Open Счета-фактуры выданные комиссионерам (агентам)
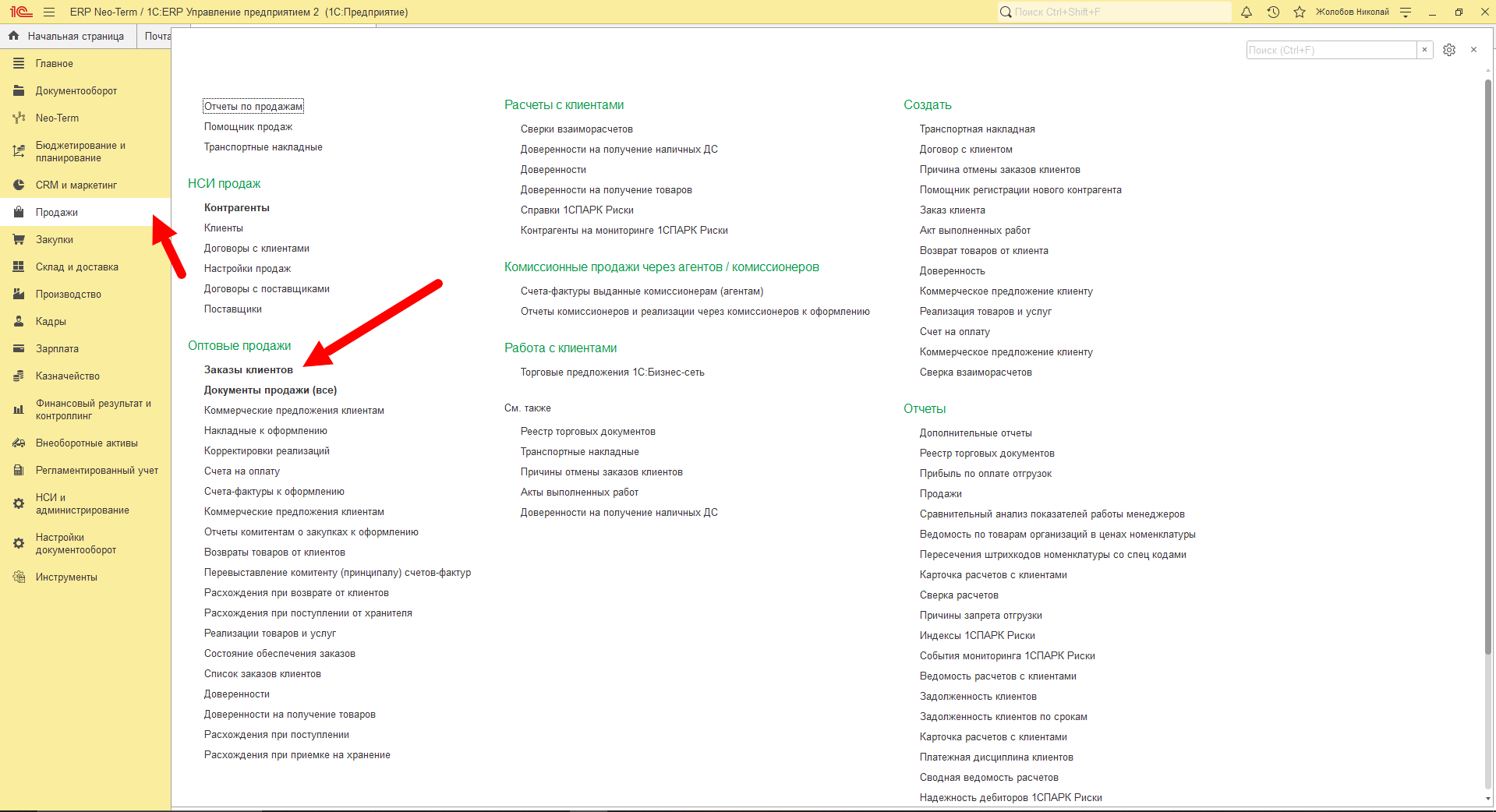 click(642, 291)
